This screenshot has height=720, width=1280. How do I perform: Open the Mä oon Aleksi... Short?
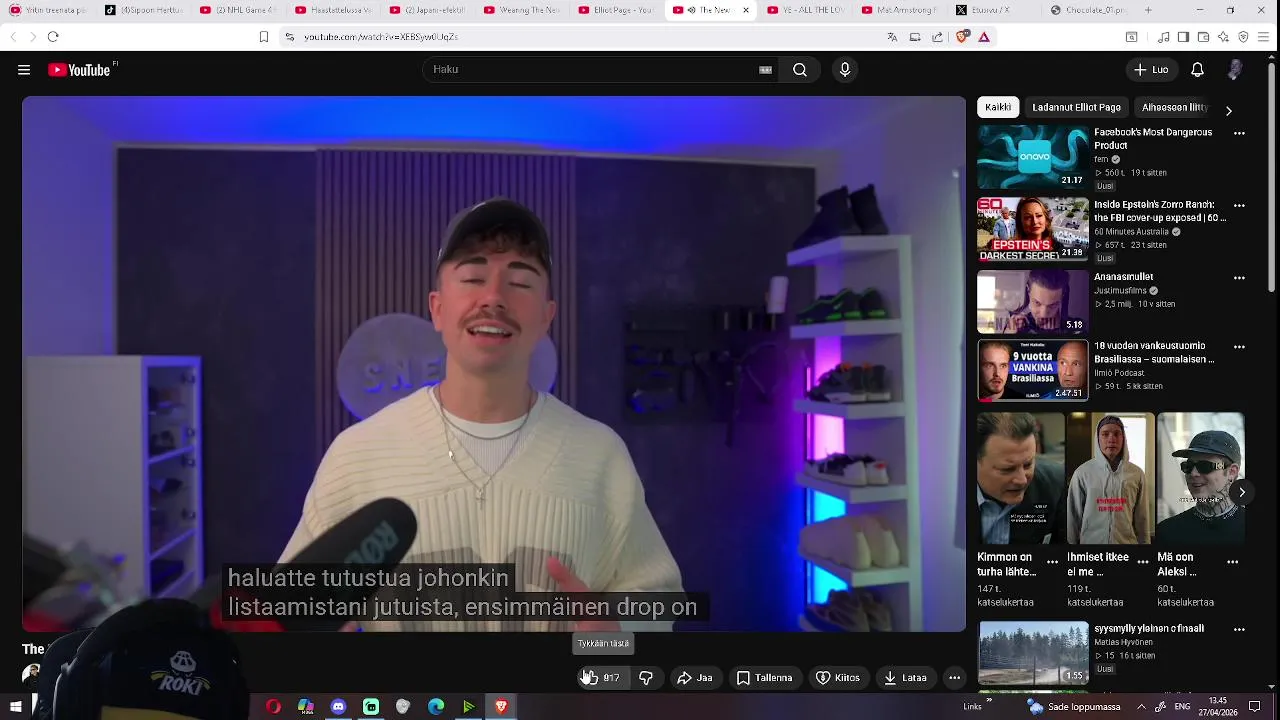pos(1200,478)
